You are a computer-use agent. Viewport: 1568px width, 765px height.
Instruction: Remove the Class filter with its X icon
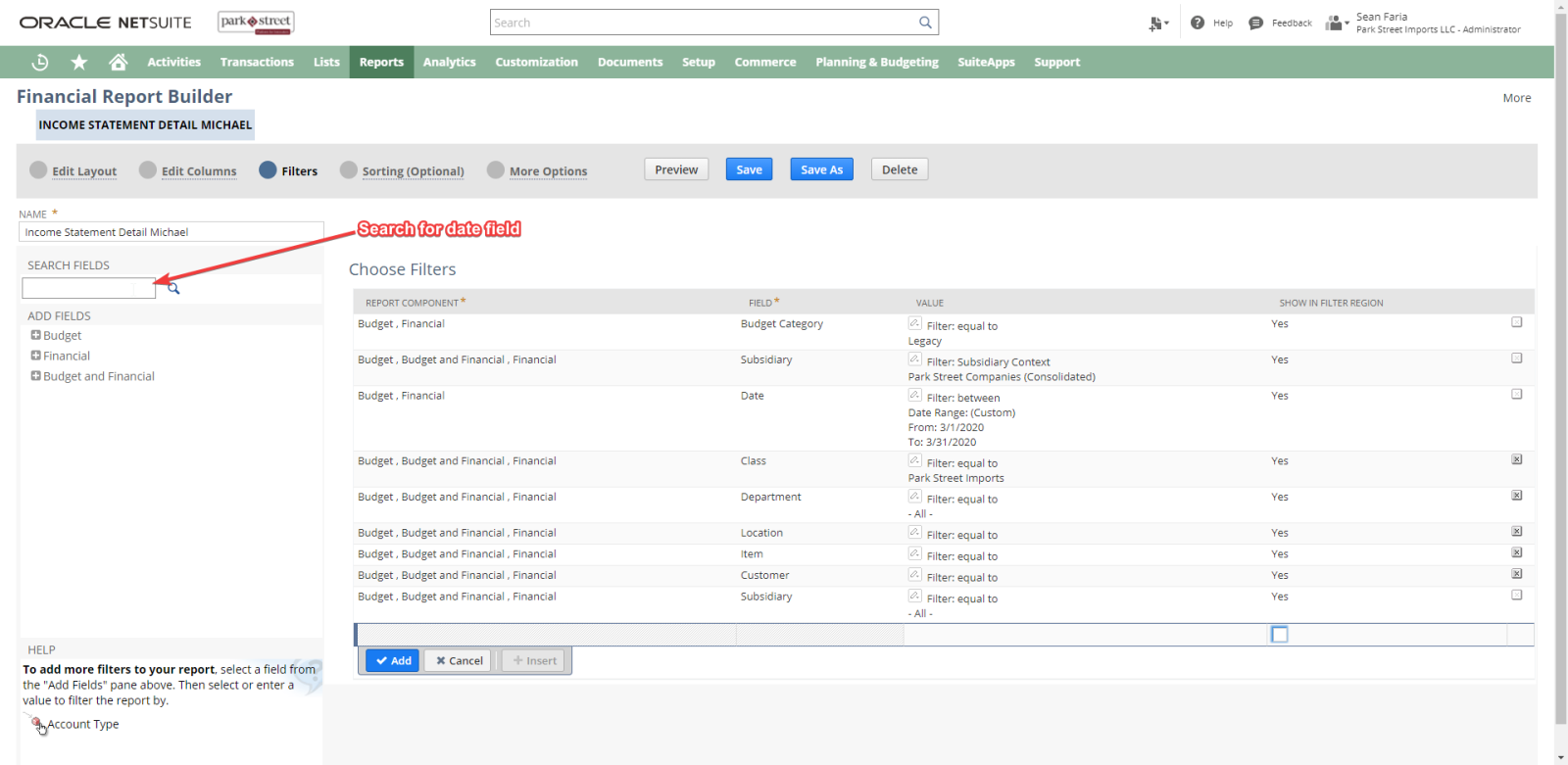click(x=1516, y=459)
